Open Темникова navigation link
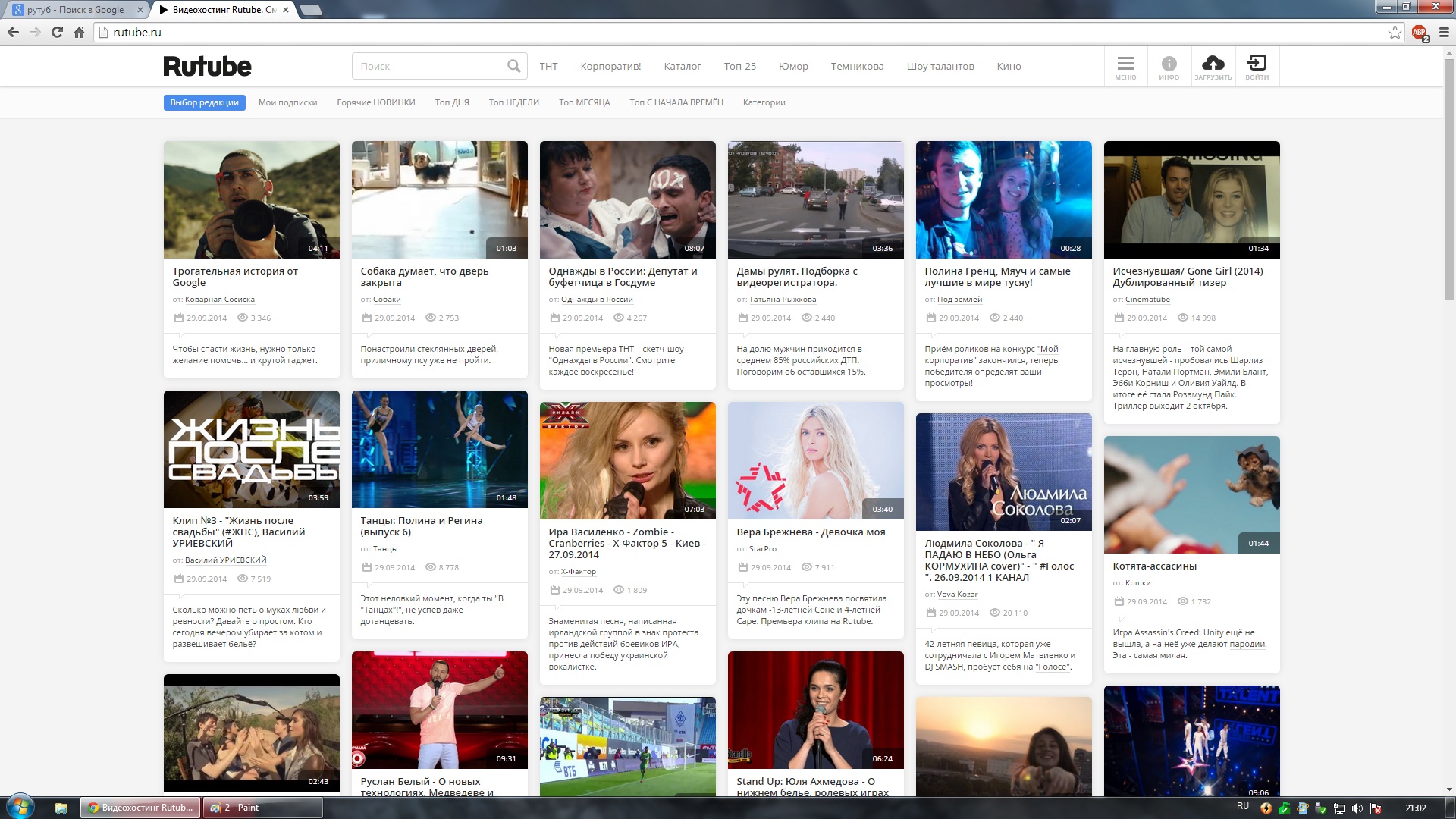1456x819 pixels. [857, 67]
